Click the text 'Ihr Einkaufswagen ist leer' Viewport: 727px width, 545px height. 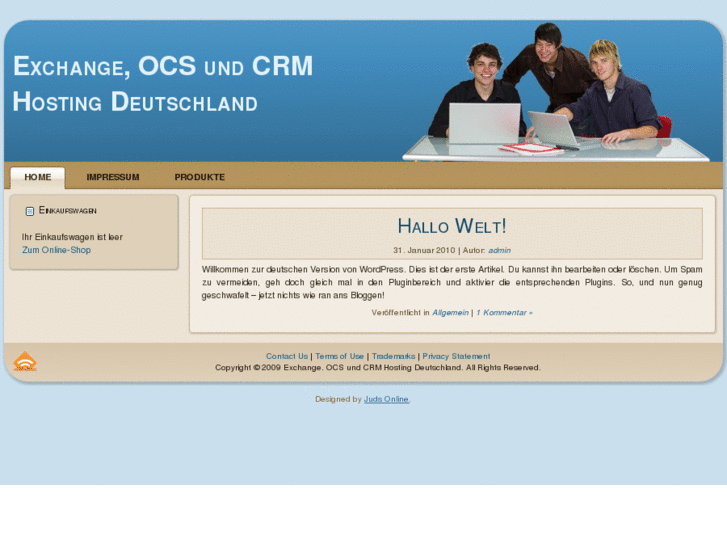(72, 237)
